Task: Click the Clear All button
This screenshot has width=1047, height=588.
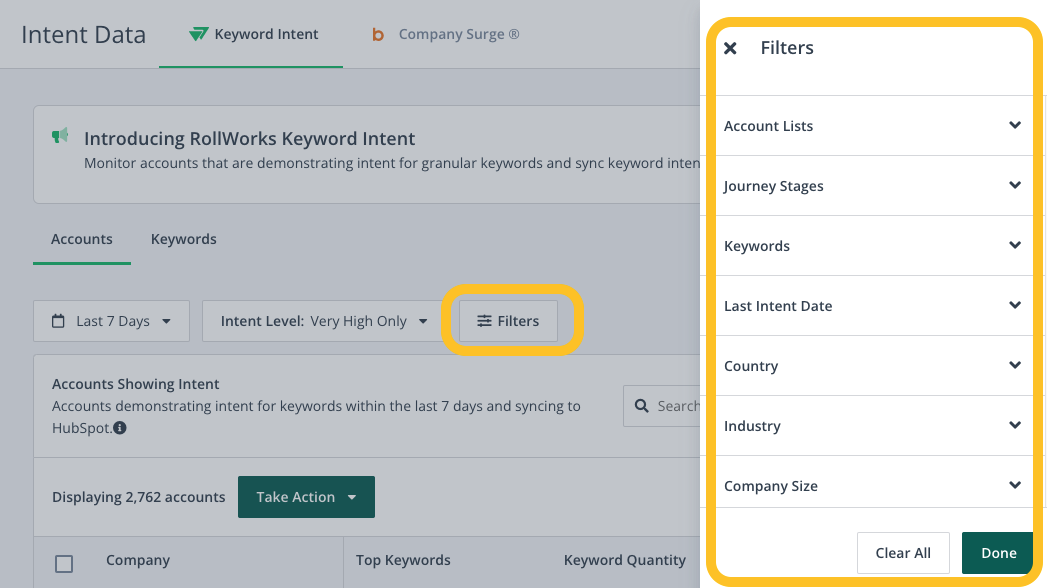Action: pos(903,553)
